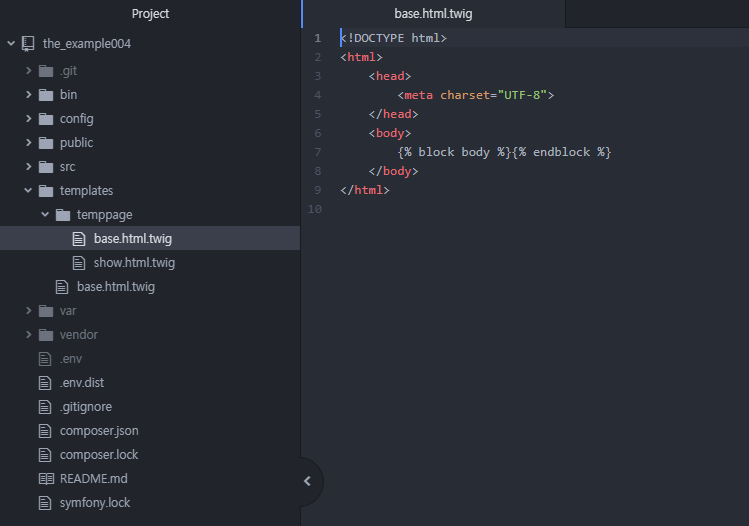The width and height of the screenshot is (749, 526).
Task: Open base.html.twig directly under templates
Action: [115, 287]
